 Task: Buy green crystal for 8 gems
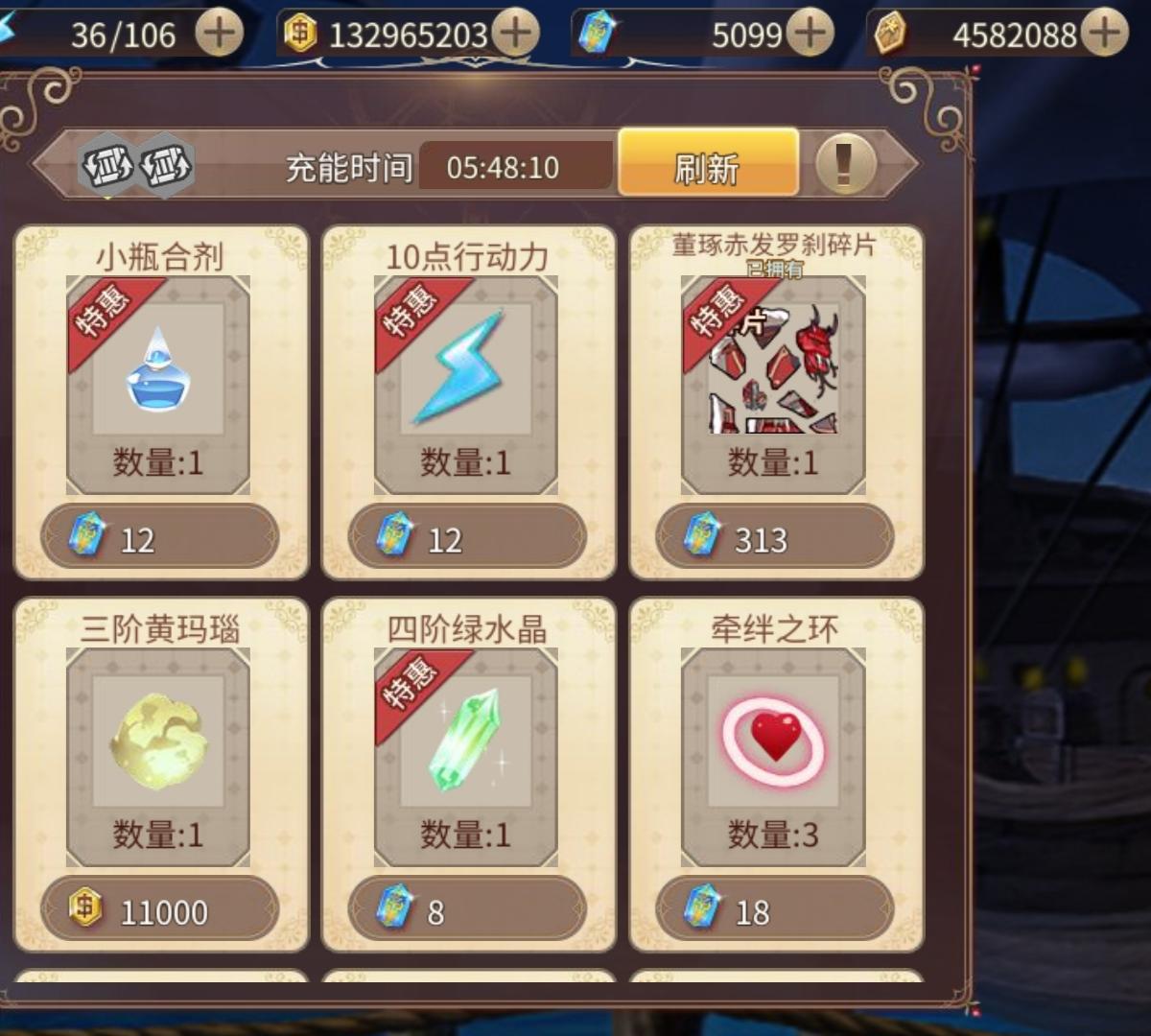(x=467, y=909)
